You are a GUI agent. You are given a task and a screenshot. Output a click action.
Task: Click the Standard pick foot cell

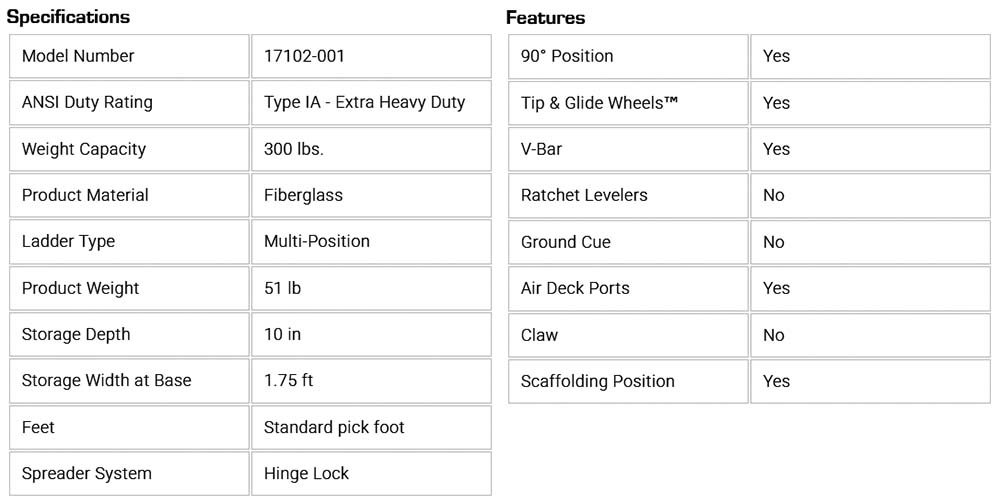point(334,427)
